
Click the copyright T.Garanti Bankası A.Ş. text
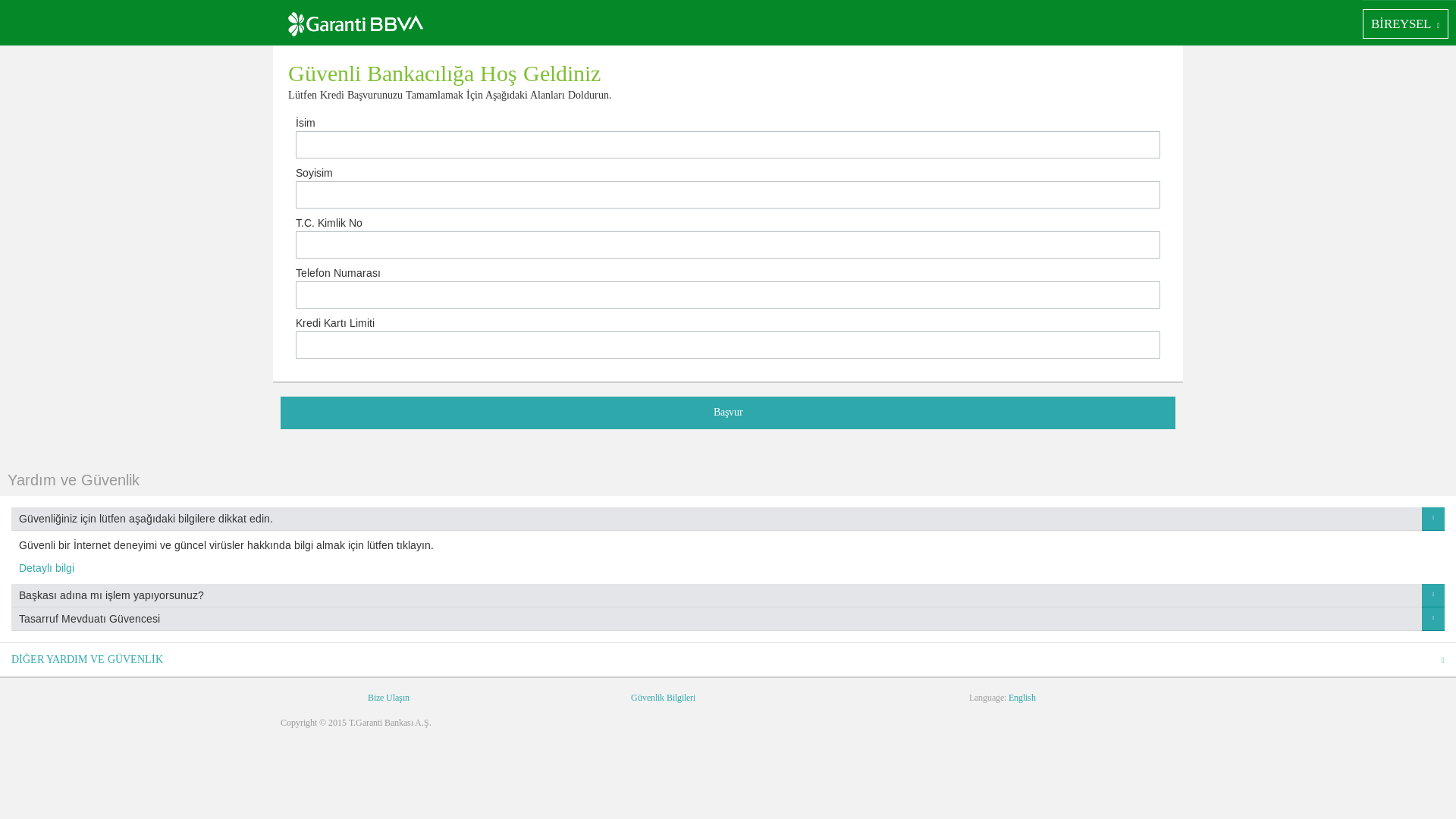tap(356, 723)
